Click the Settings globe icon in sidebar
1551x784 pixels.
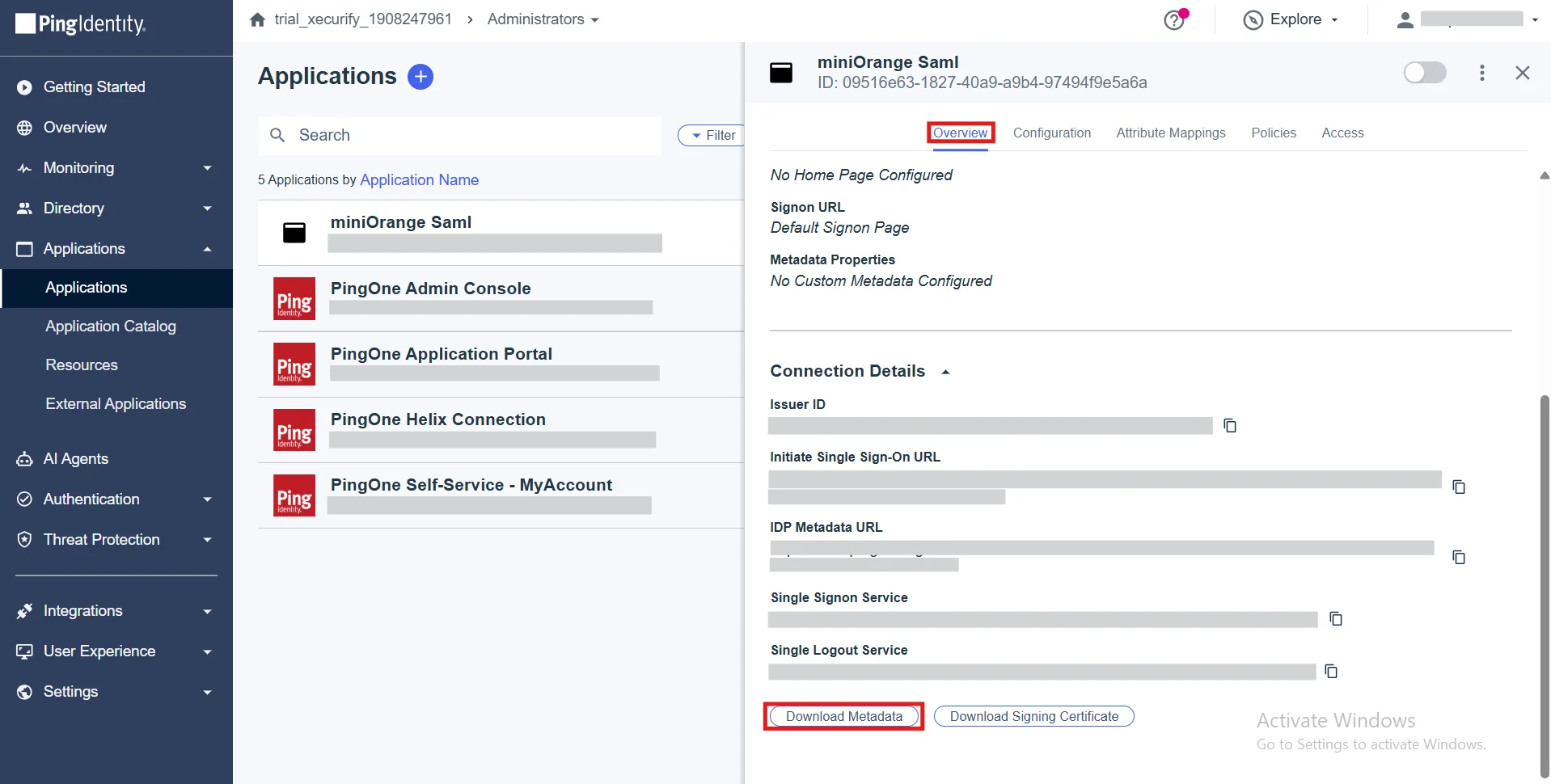(x=25, y=692)
